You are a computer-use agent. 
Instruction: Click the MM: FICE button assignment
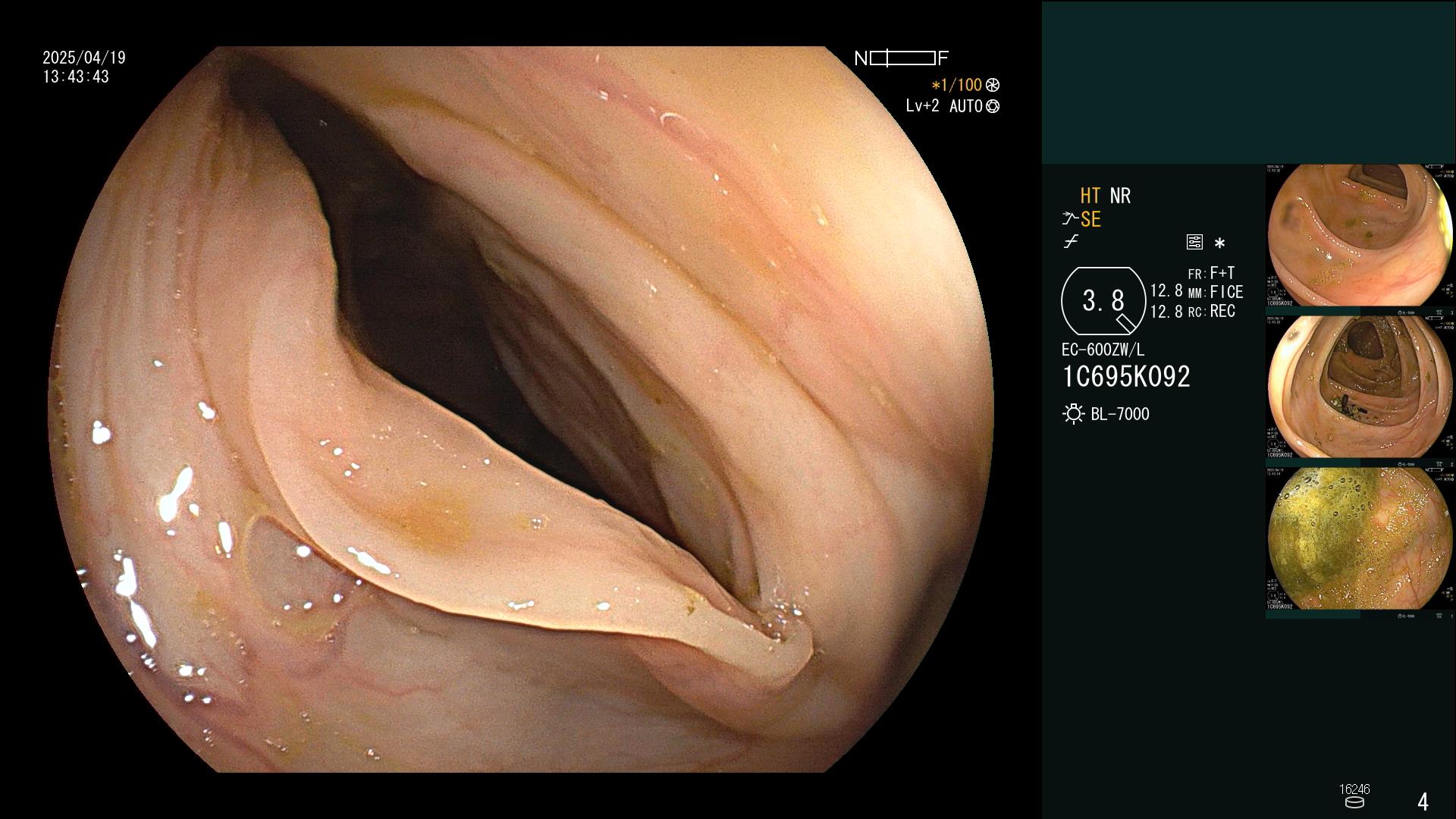(1215, 292)
